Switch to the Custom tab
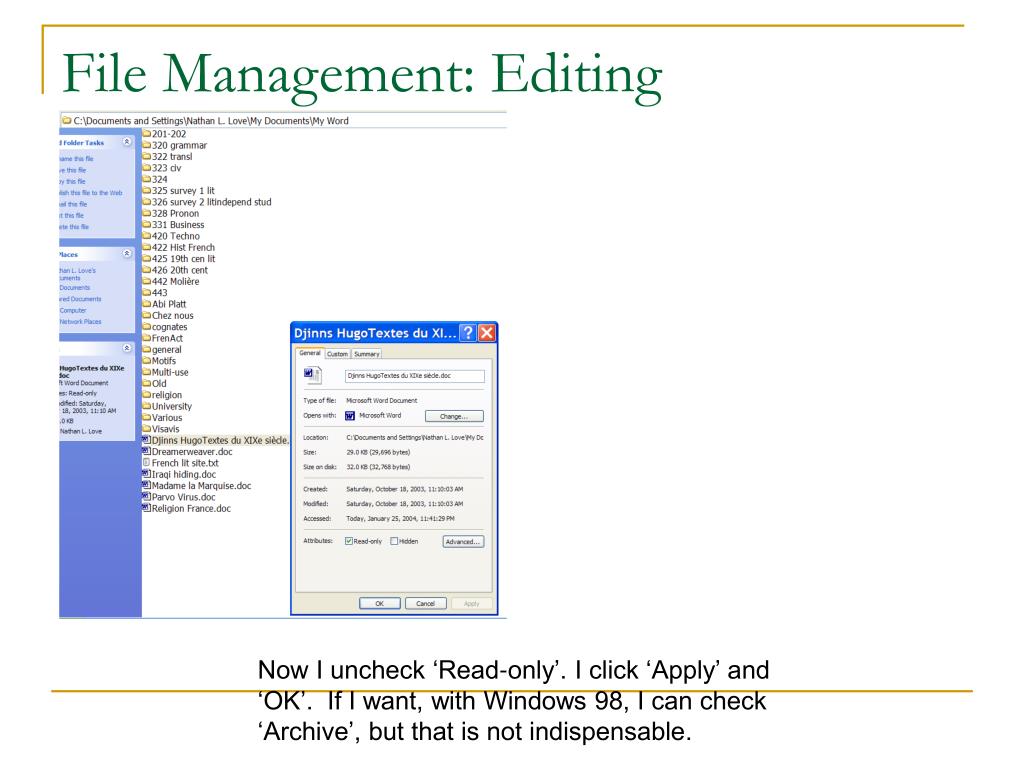Image resolution: width=1024 pixels, height=768 pixels. 338,354
